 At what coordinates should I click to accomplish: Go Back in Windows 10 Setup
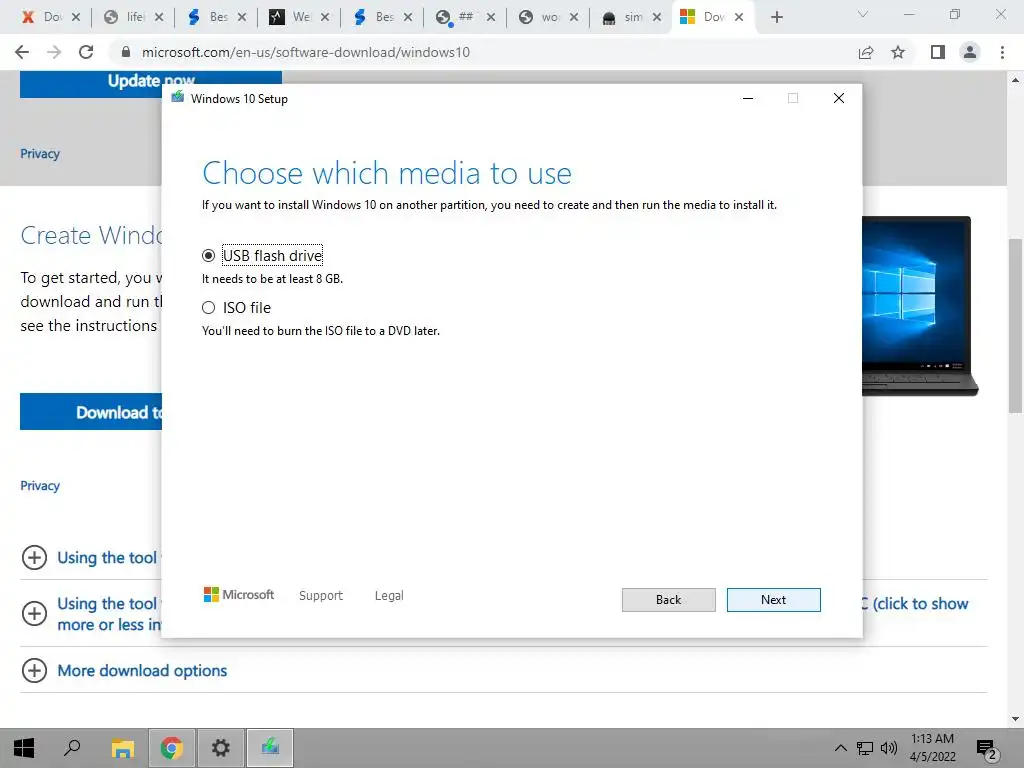(x=668, y=600)
